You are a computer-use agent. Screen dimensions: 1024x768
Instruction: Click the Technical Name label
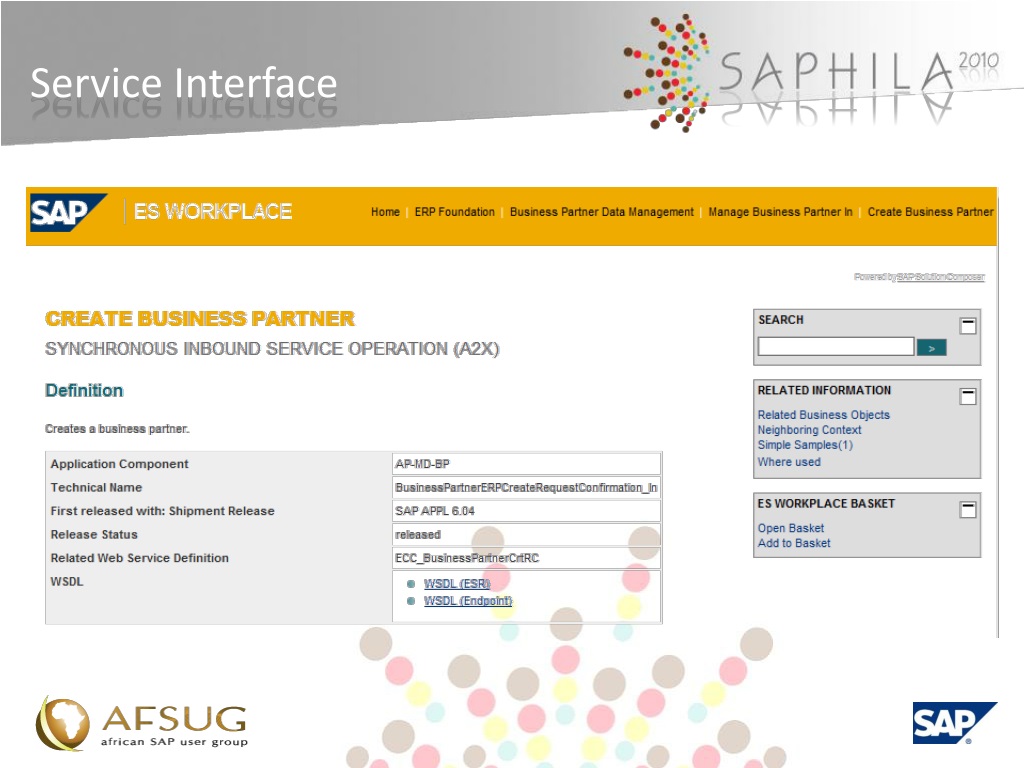[96, 487]
